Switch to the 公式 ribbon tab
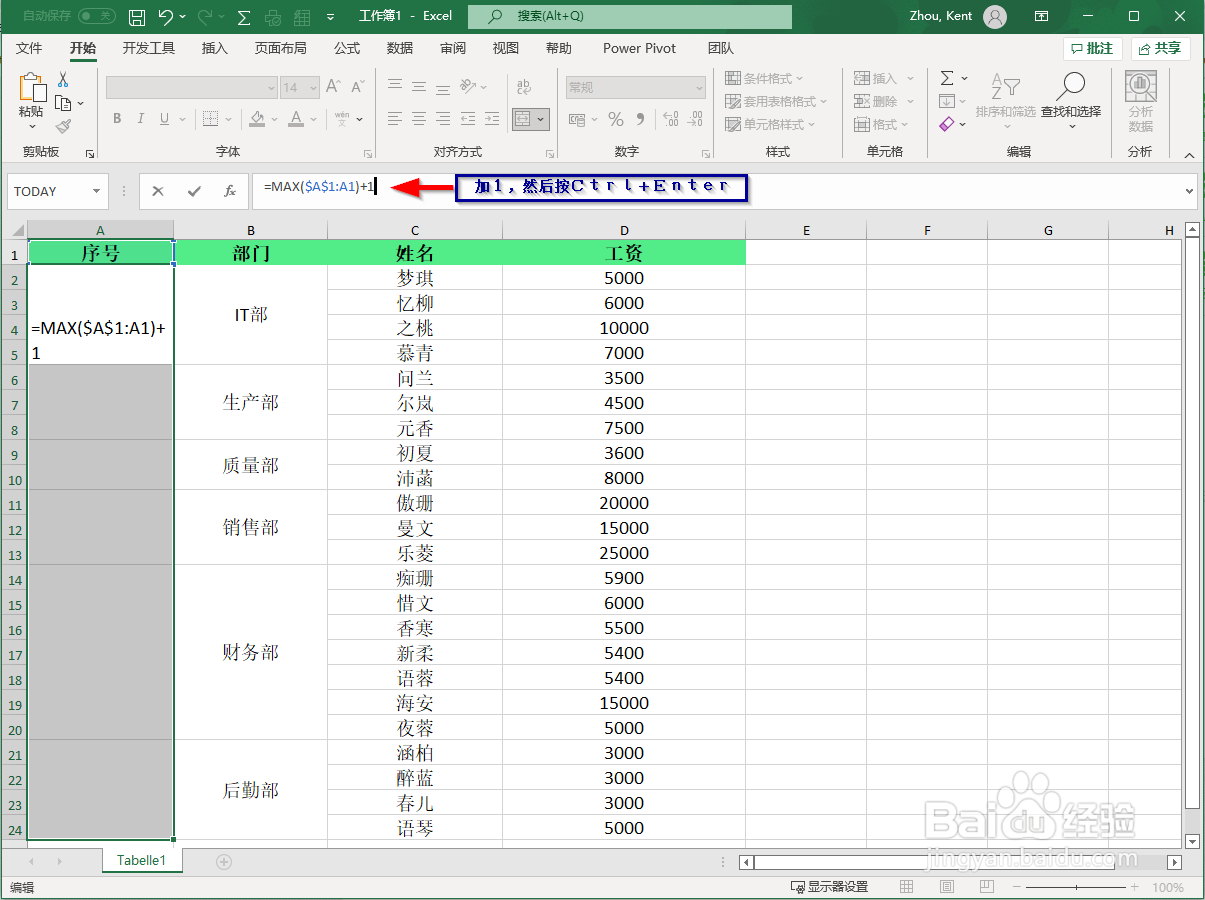Screen dimensions: 1205x900 347,48
